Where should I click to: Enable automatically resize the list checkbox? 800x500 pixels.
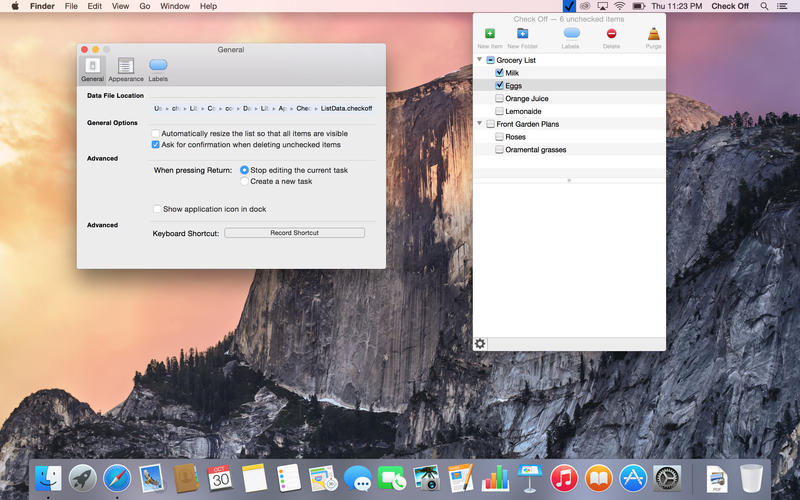156,133
